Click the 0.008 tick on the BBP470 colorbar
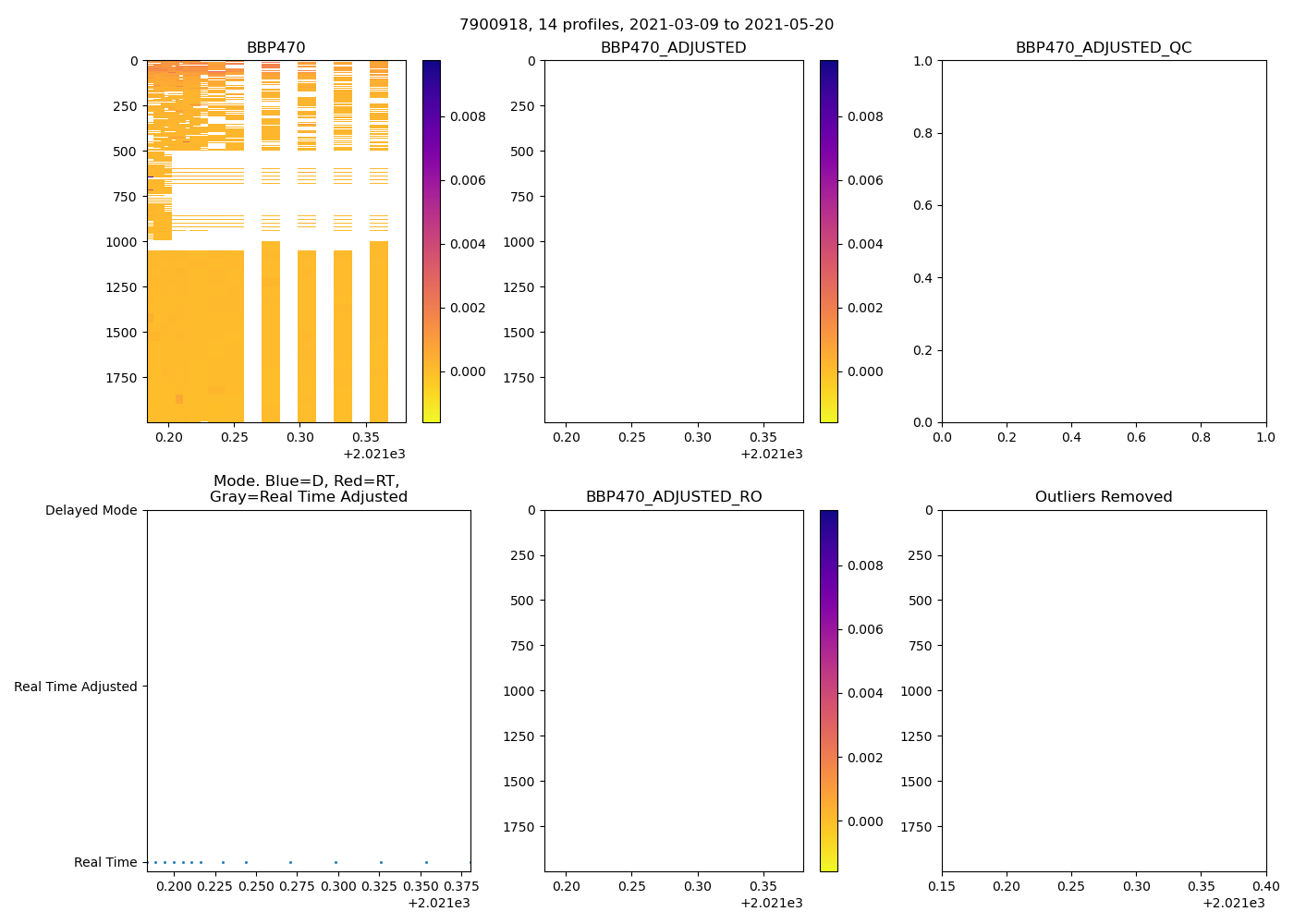The height and width of the screenshot is (924, 1294). click(468, 116)
